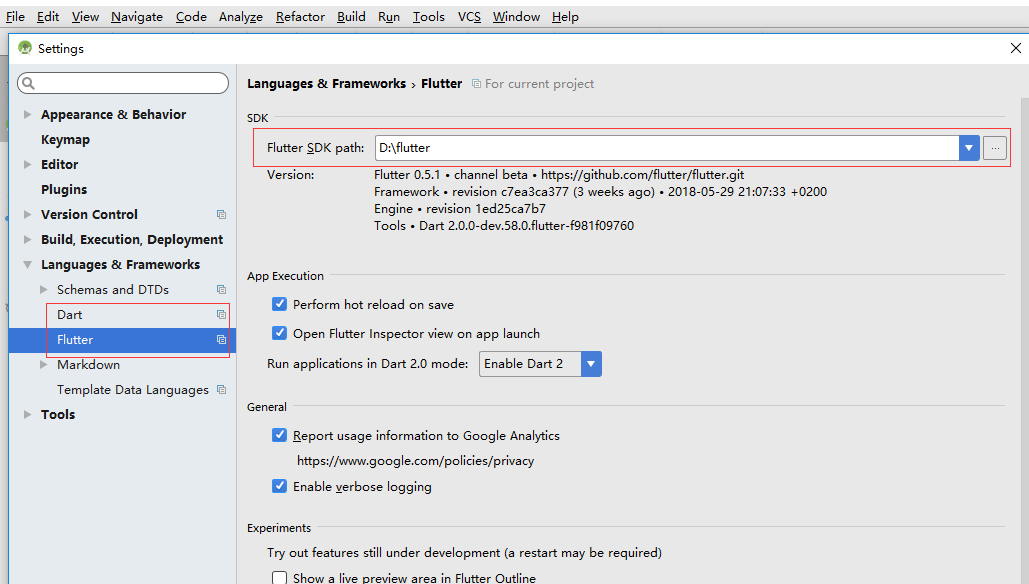Click the Framework revision c7ea3ca377 line
1029x584 pixels.
click(600, 192)
